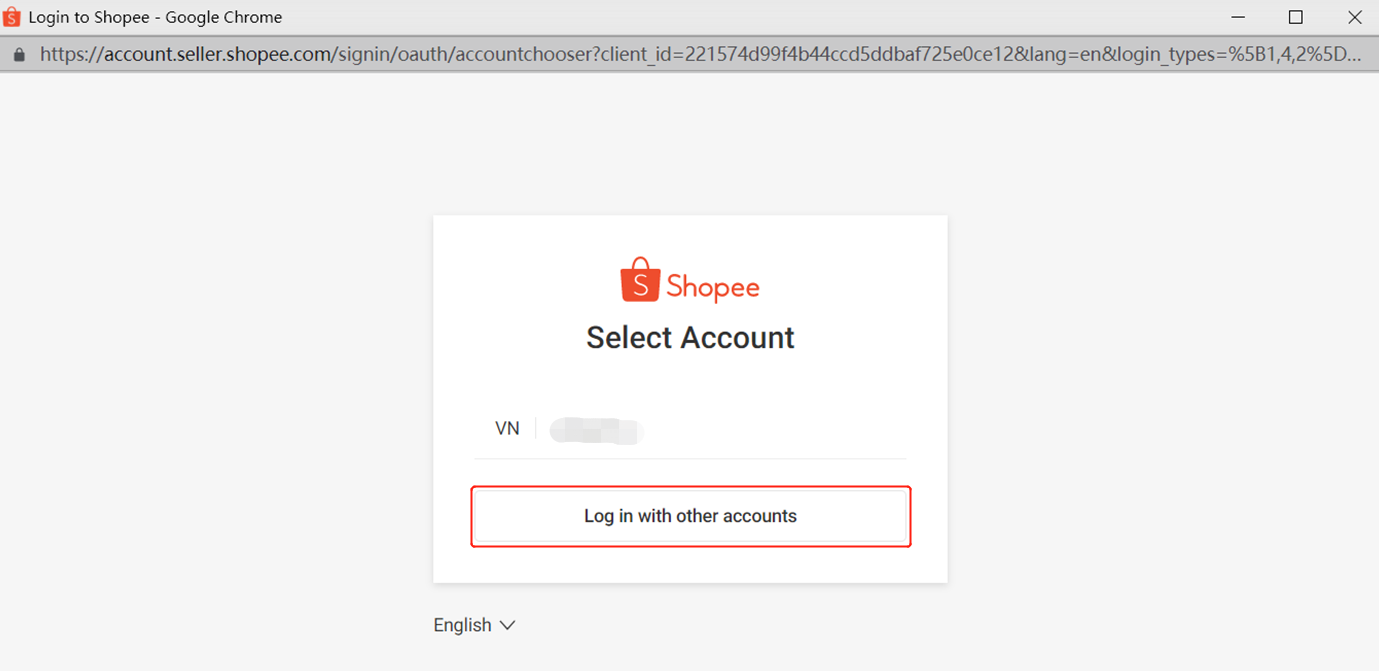Click the Select Account heading

click(x=690, y=338)
